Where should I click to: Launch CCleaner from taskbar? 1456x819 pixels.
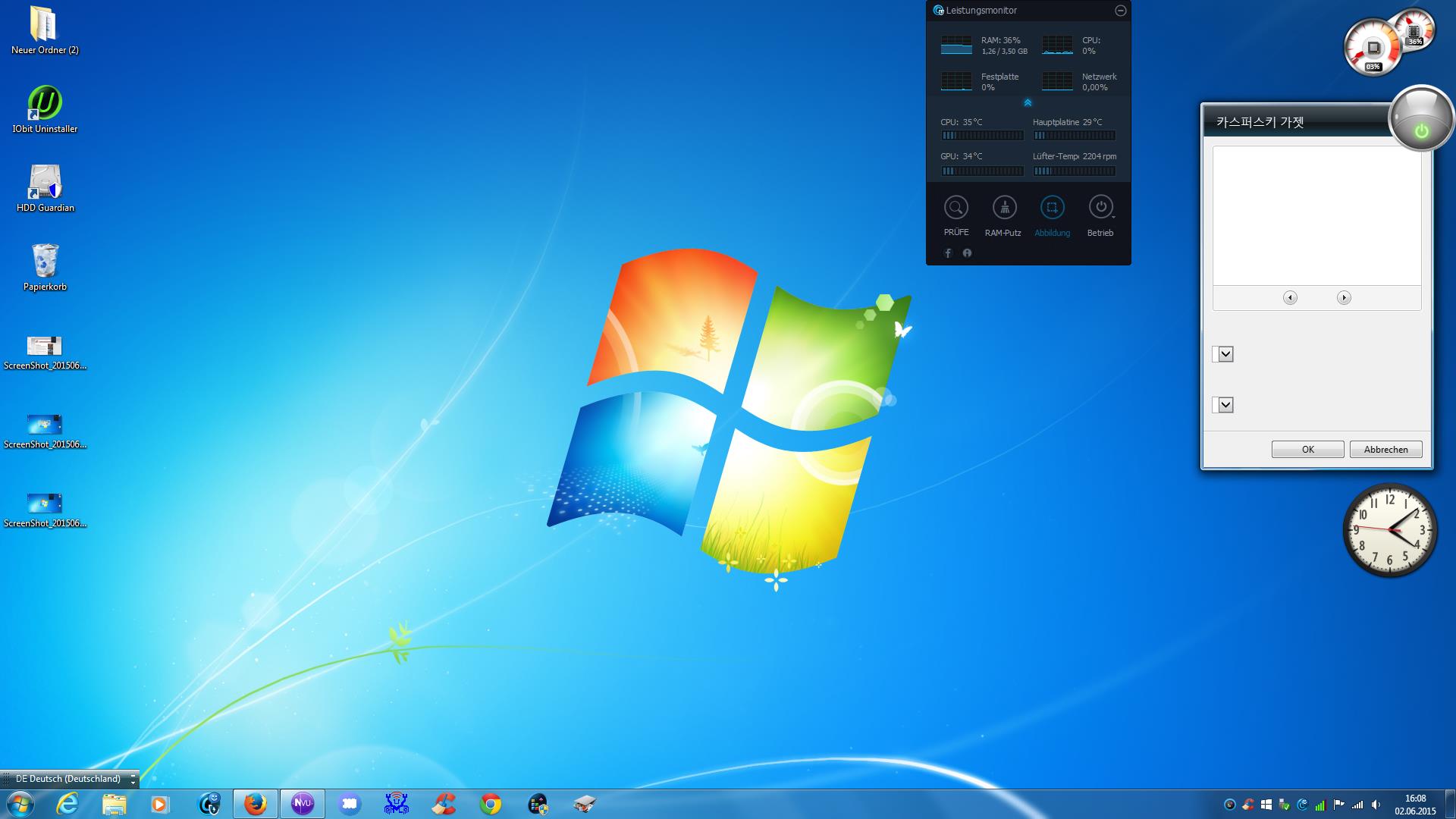[x=444, y=804]
